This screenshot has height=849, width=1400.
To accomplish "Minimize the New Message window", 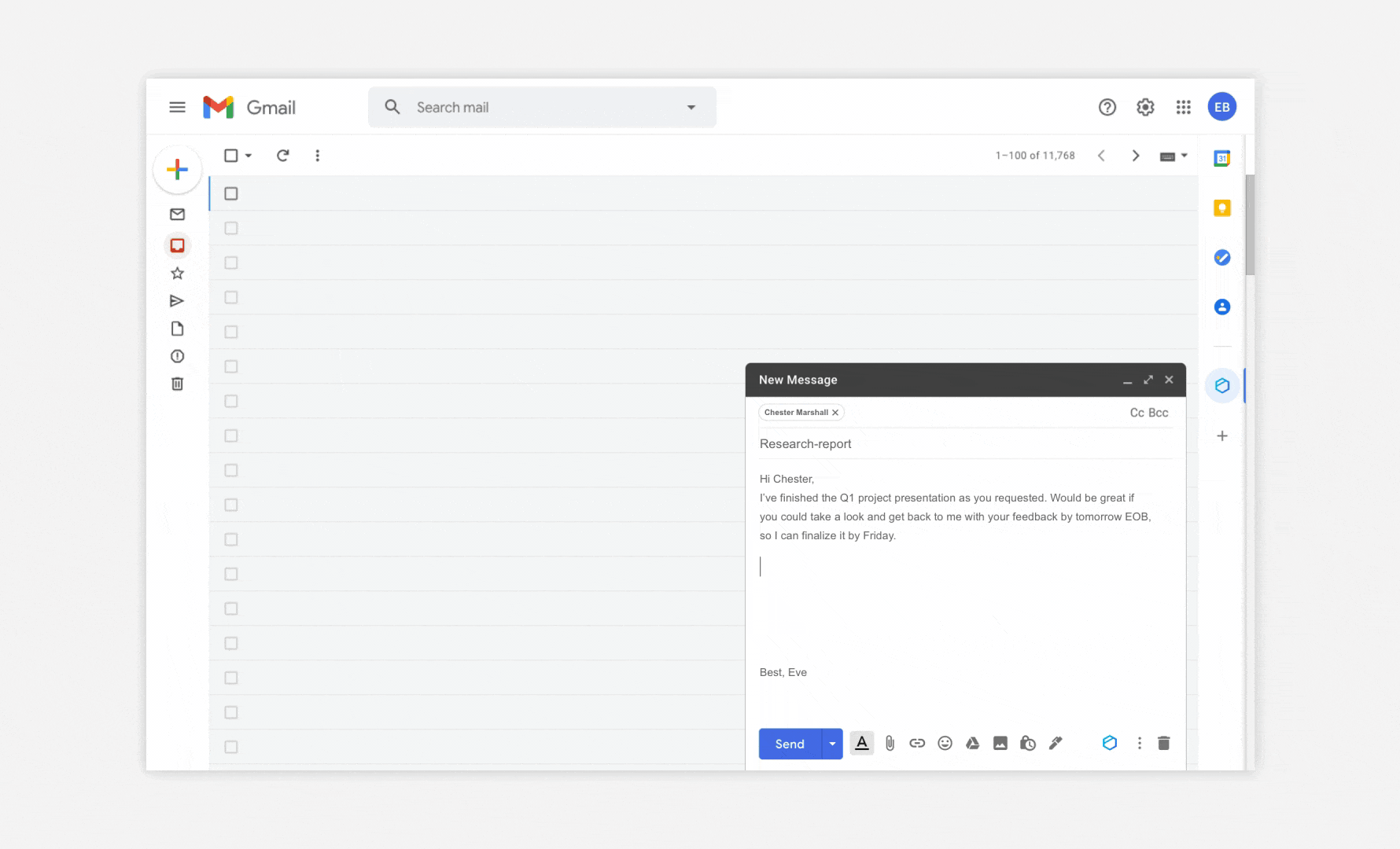I will click(x=1127, y=380).
